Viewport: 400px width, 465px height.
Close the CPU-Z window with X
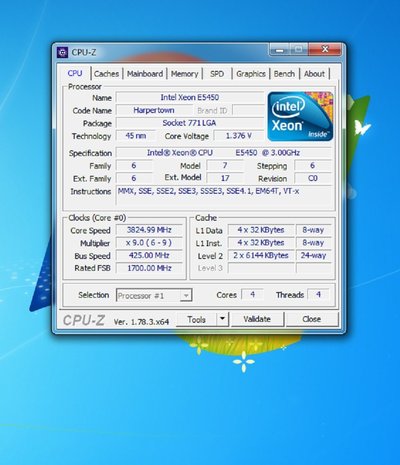325,50
